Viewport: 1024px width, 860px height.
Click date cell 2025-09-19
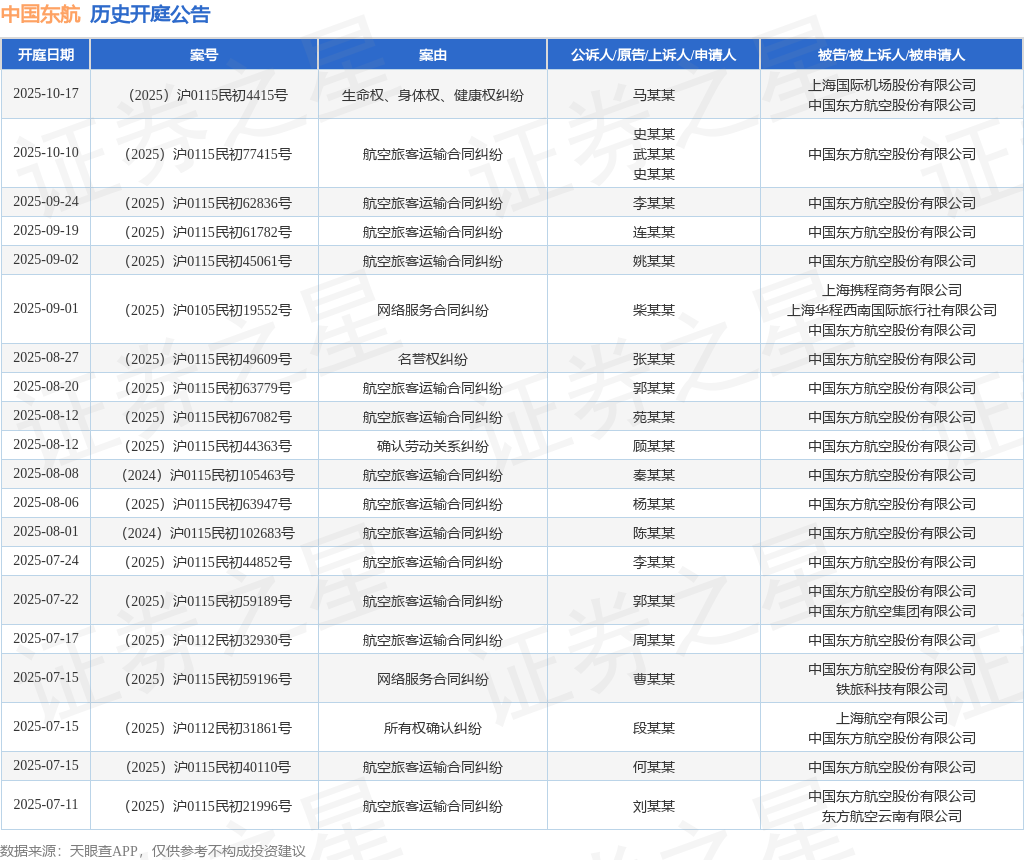click(x=46, y=230)
